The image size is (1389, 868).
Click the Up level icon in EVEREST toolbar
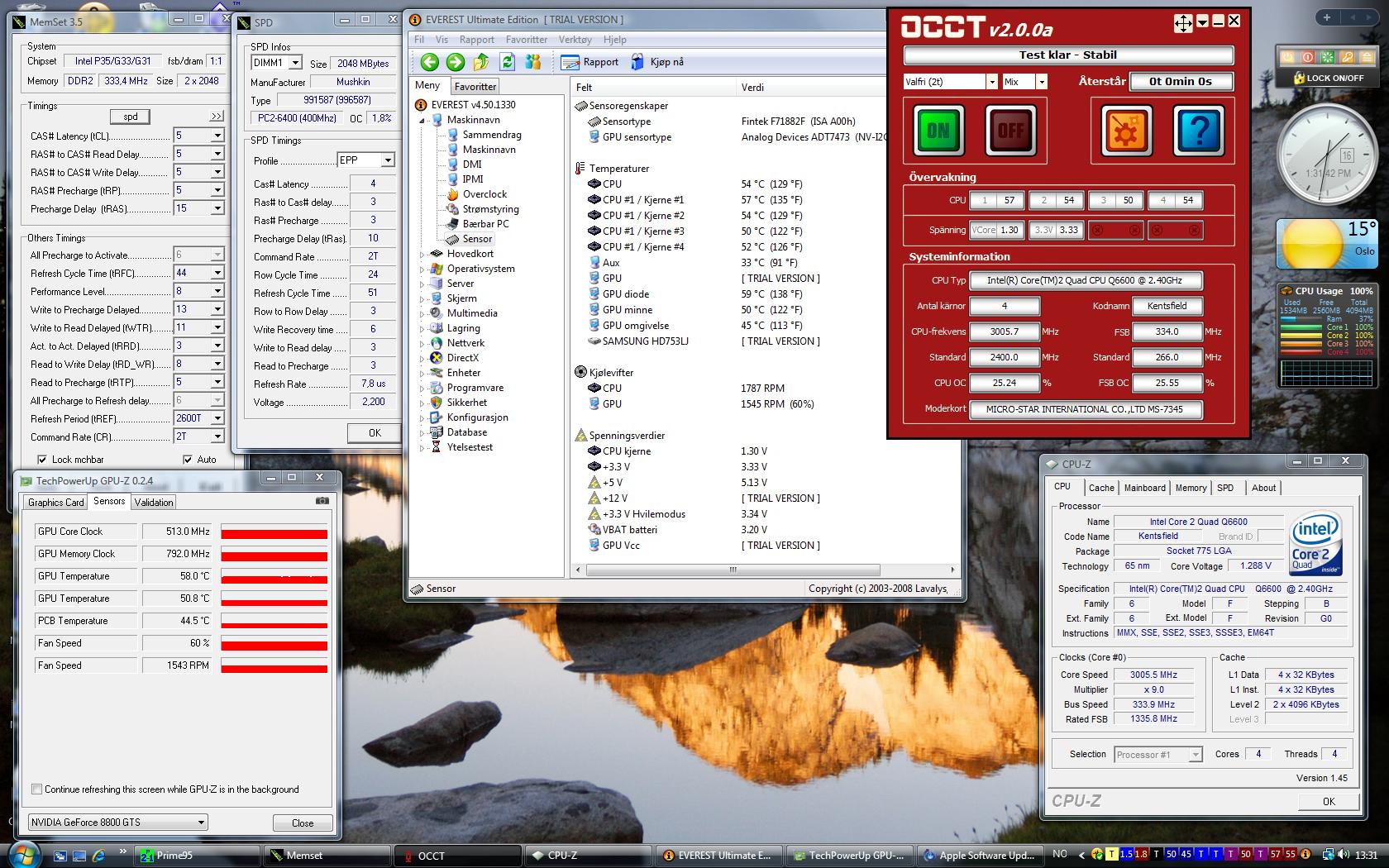[x=481, y=62]
